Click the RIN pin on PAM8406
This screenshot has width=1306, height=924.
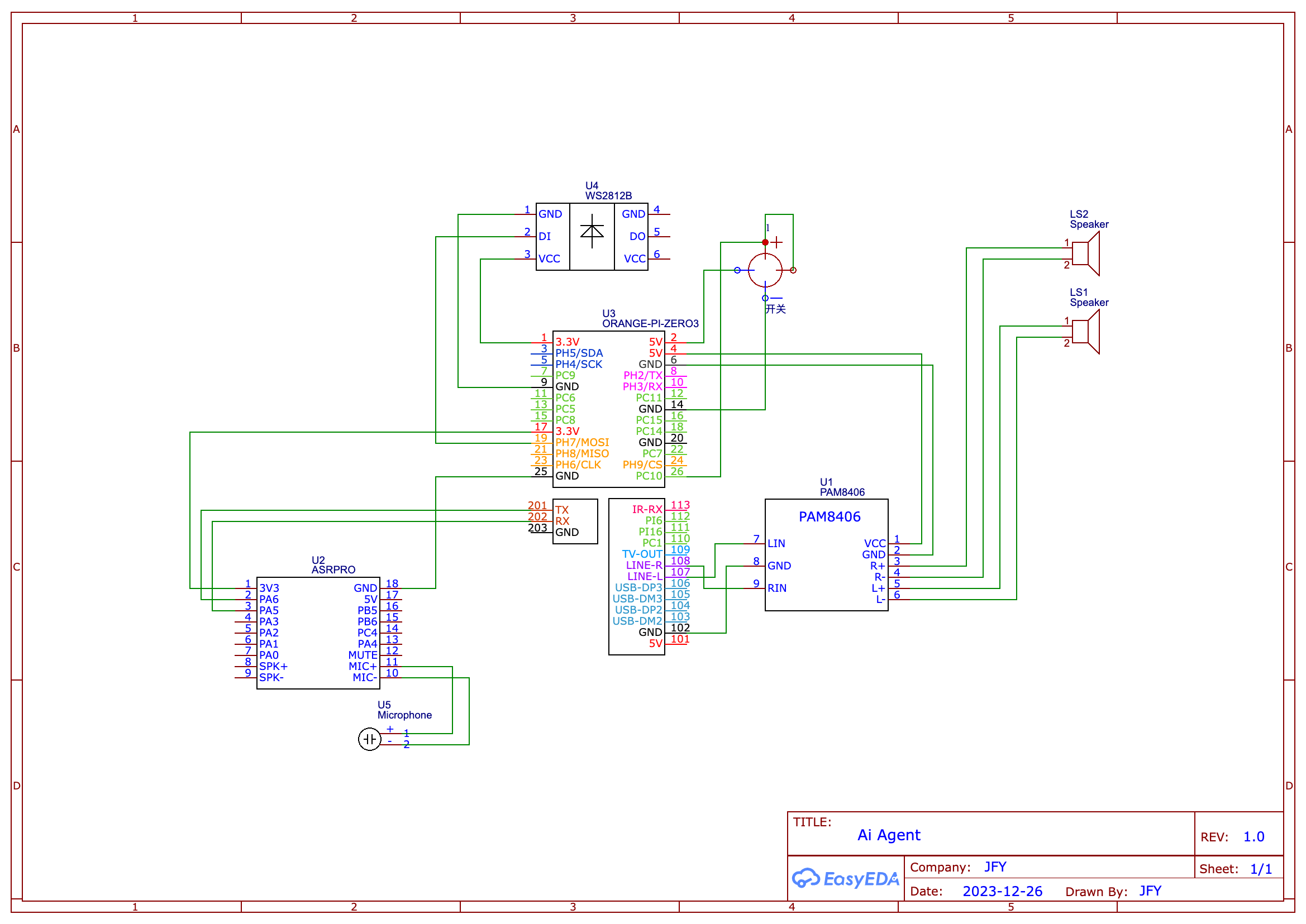point(776,588)
